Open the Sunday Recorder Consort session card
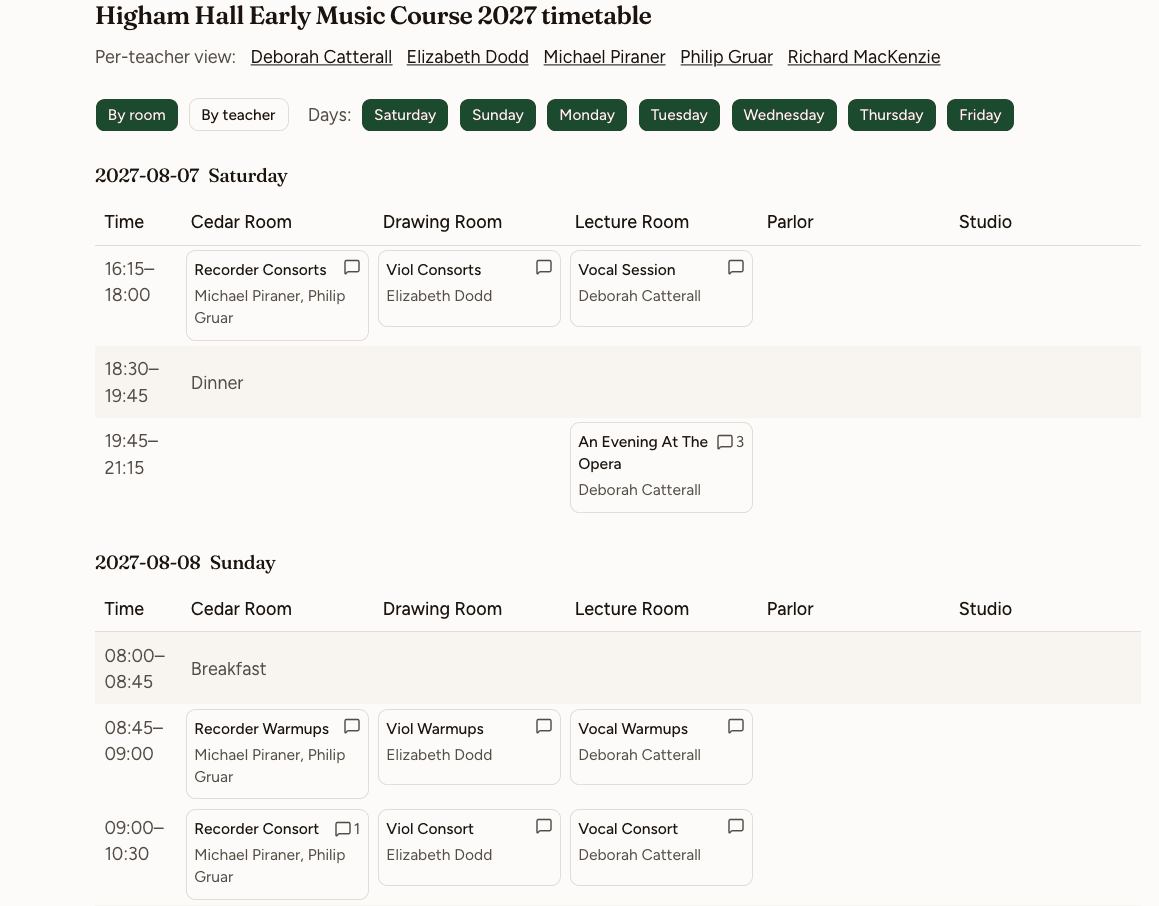Image resolution: width=1159 pixels, height=906 pixels. click(x=277, y=855)
